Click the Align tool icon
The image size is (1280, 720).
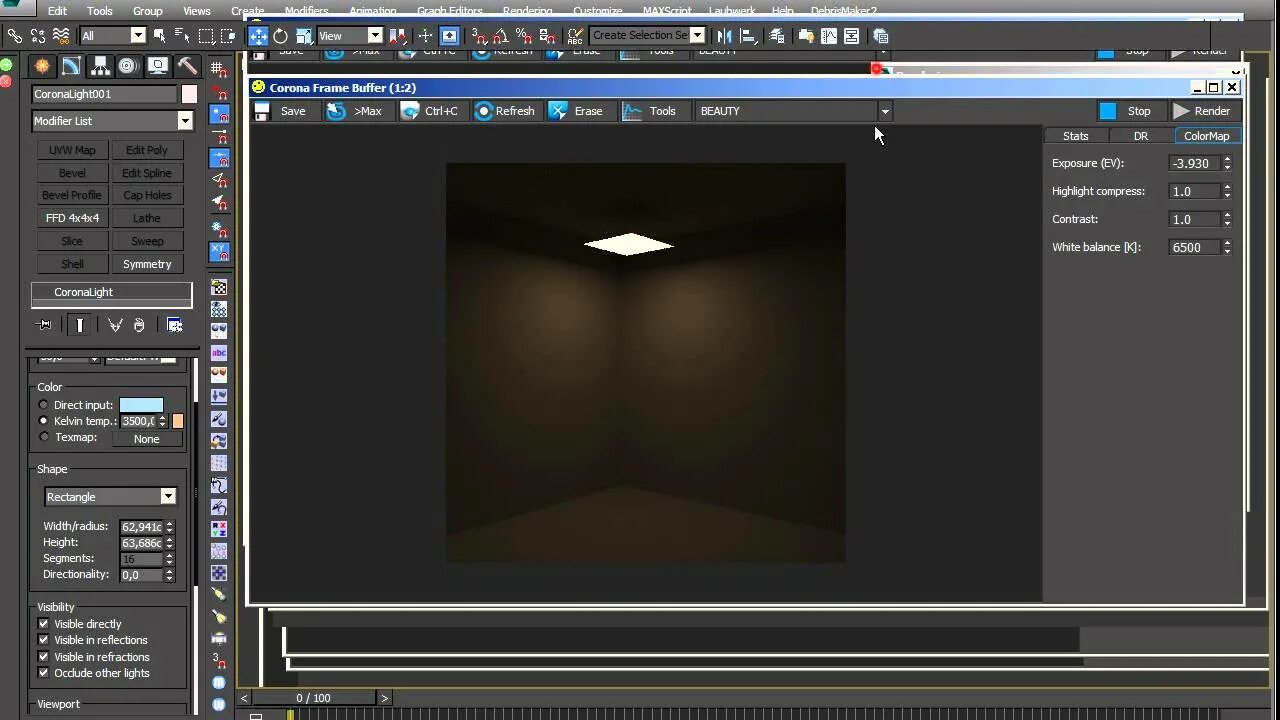[x=748, y=36]
